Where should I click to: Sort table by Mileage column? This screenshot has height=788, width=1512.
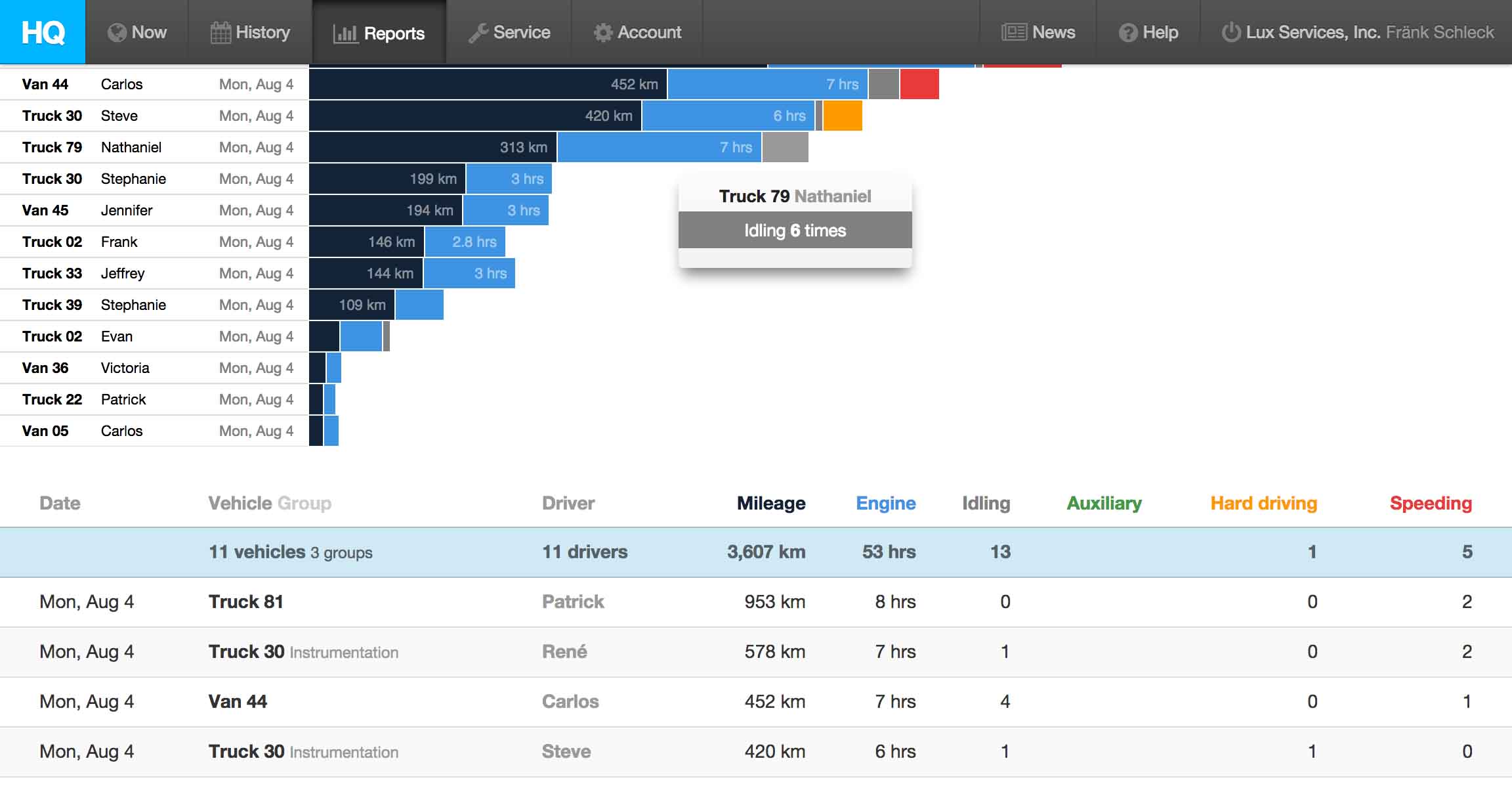click(x=770, y=503)
